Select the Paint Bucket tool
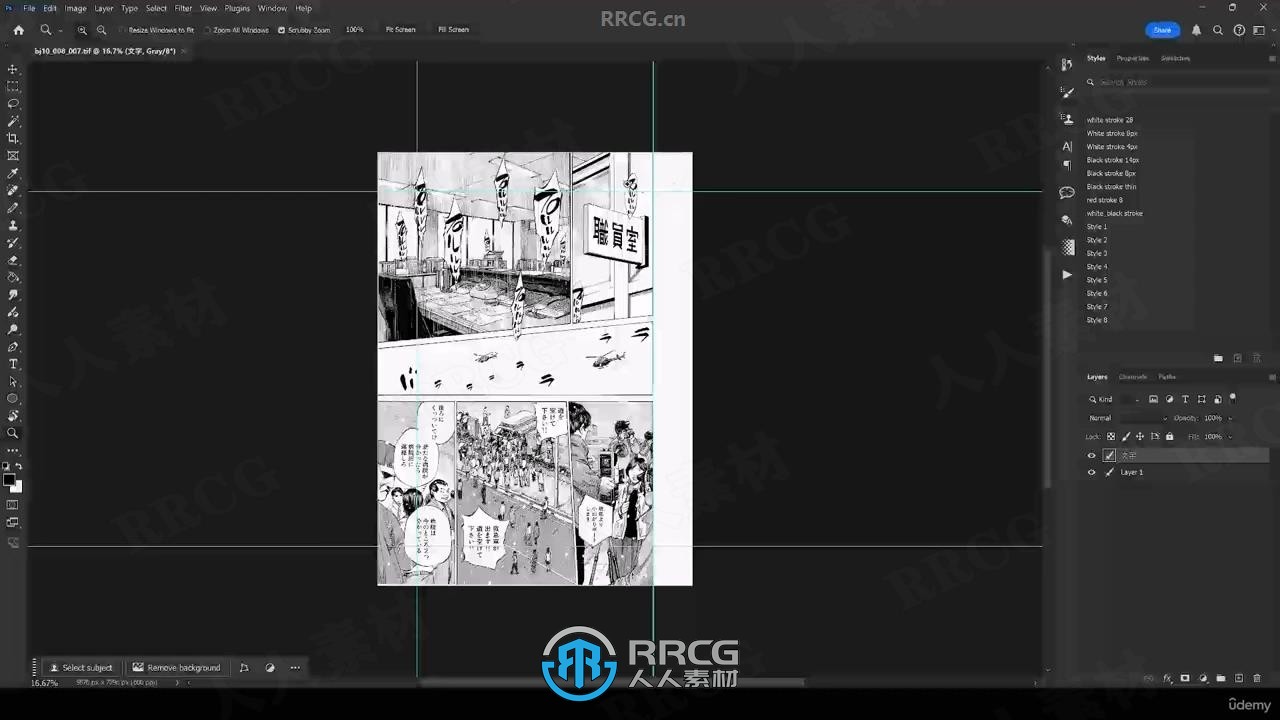Image resolution: width=1280 pixels, height=720 pixels. [x=13, y=277]
